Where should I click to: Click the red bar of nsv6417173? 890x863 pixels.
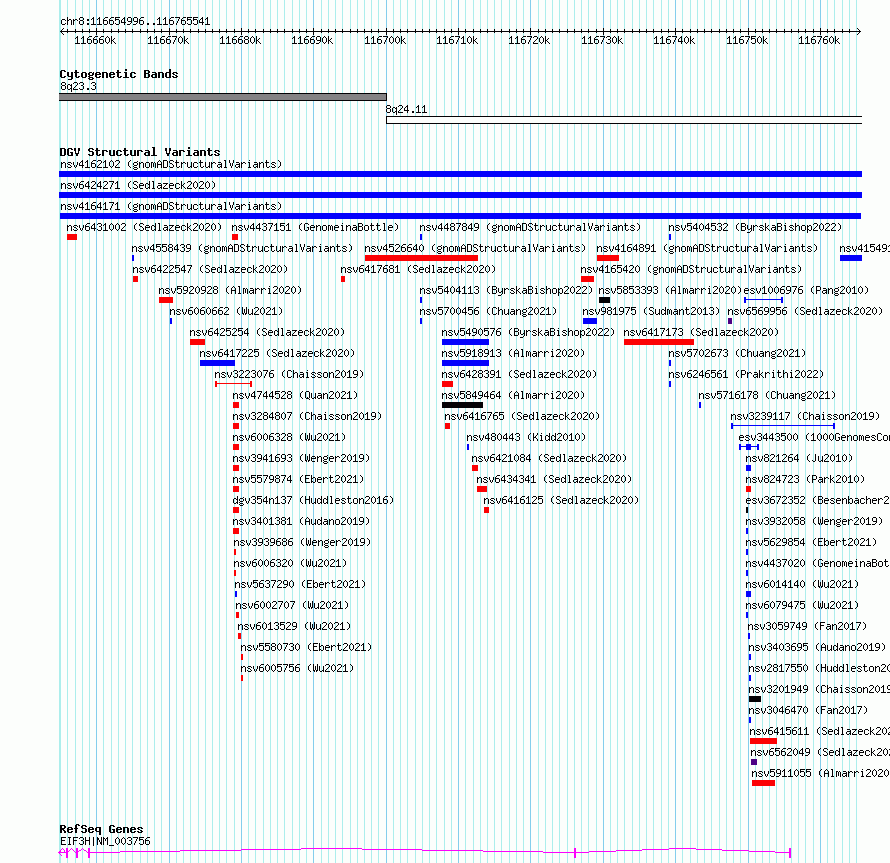point(658,342)
